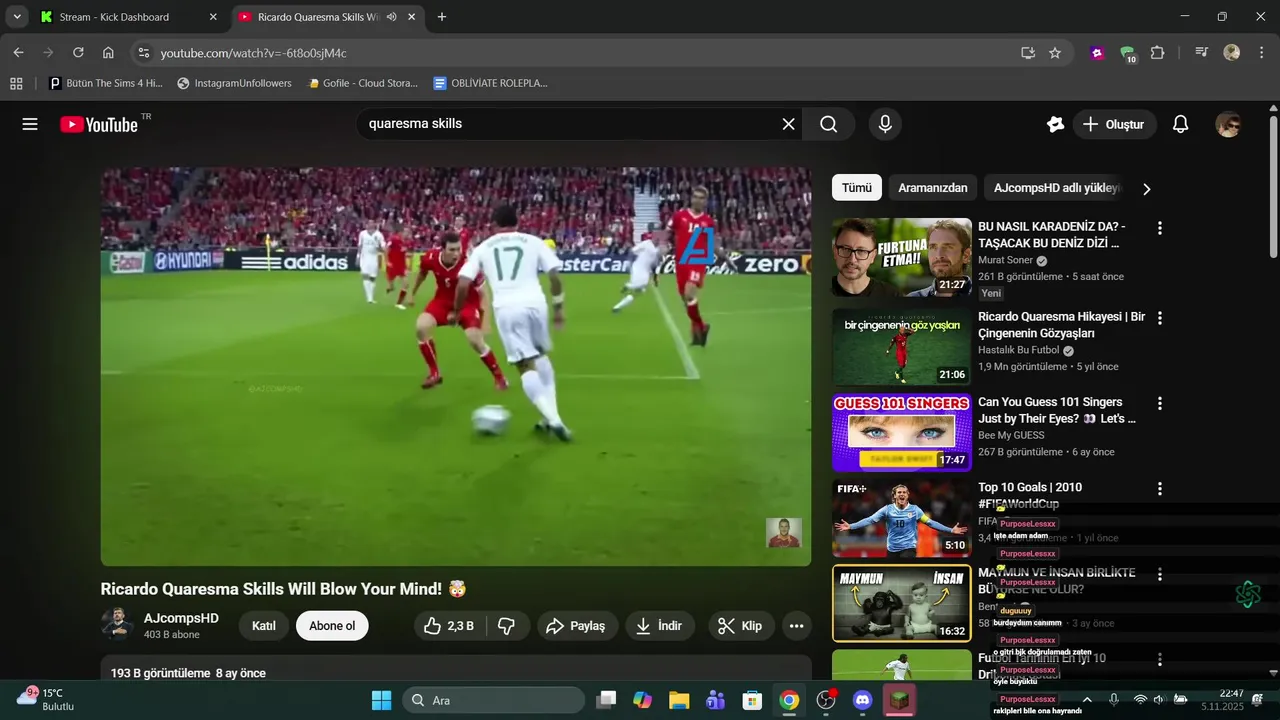Open the green extension with badge 10
Screen dimensions: 1280x720
pyautogui.click(x=1128, y=54)
